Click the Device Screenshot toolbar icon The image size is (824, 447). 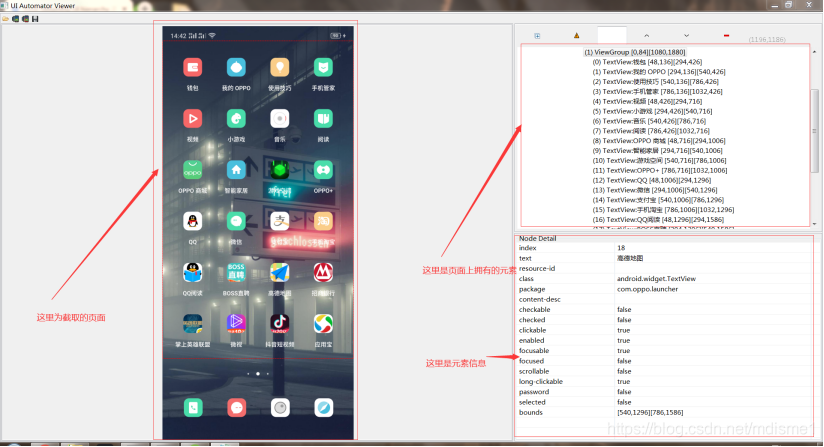[15, 19]
